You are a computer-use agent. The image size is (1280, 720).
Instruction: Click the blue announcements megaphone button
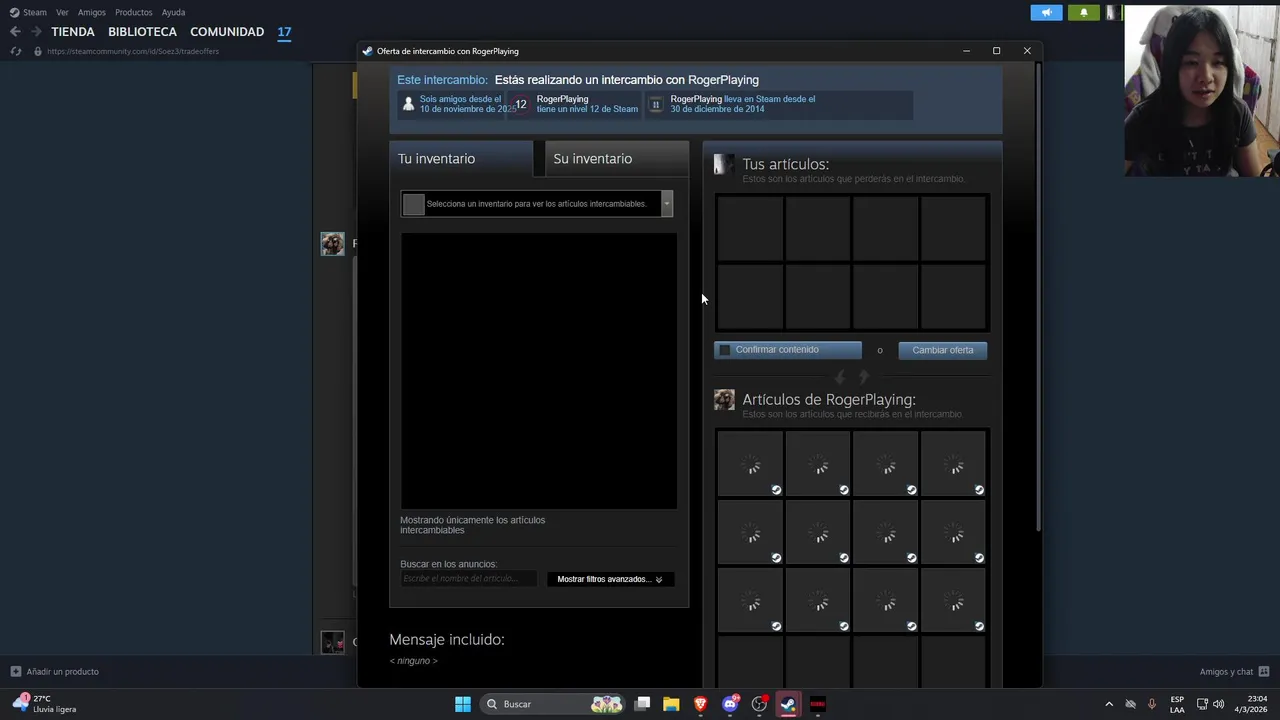point(1046,12)
